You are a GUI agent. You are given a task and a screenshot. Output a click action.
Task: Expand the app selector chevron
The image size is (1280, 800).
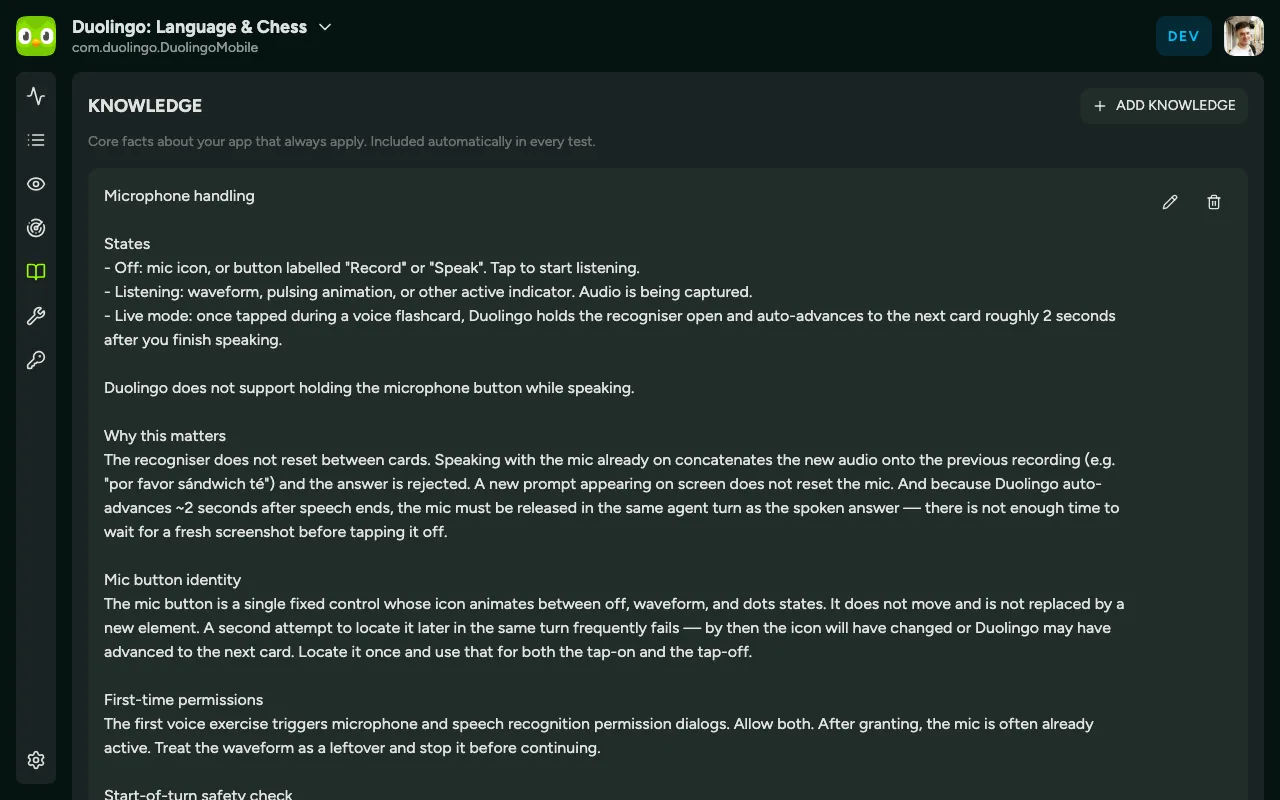coord(325,27)
